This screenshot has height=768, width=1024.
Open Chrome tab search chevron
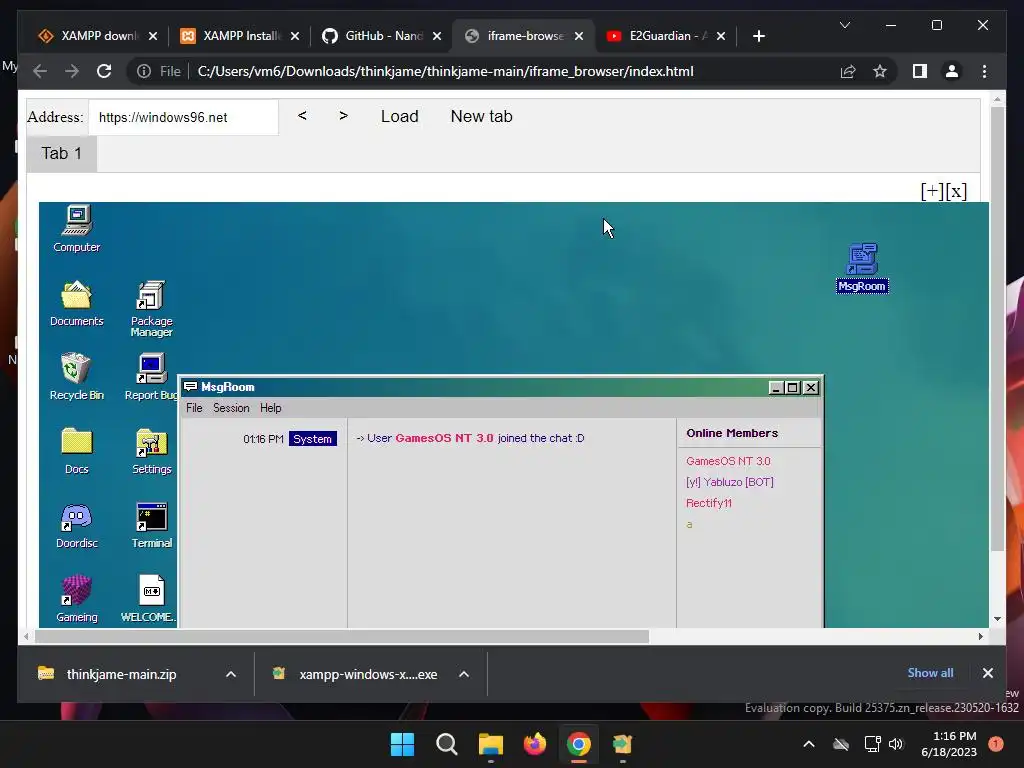pos(844,25)
